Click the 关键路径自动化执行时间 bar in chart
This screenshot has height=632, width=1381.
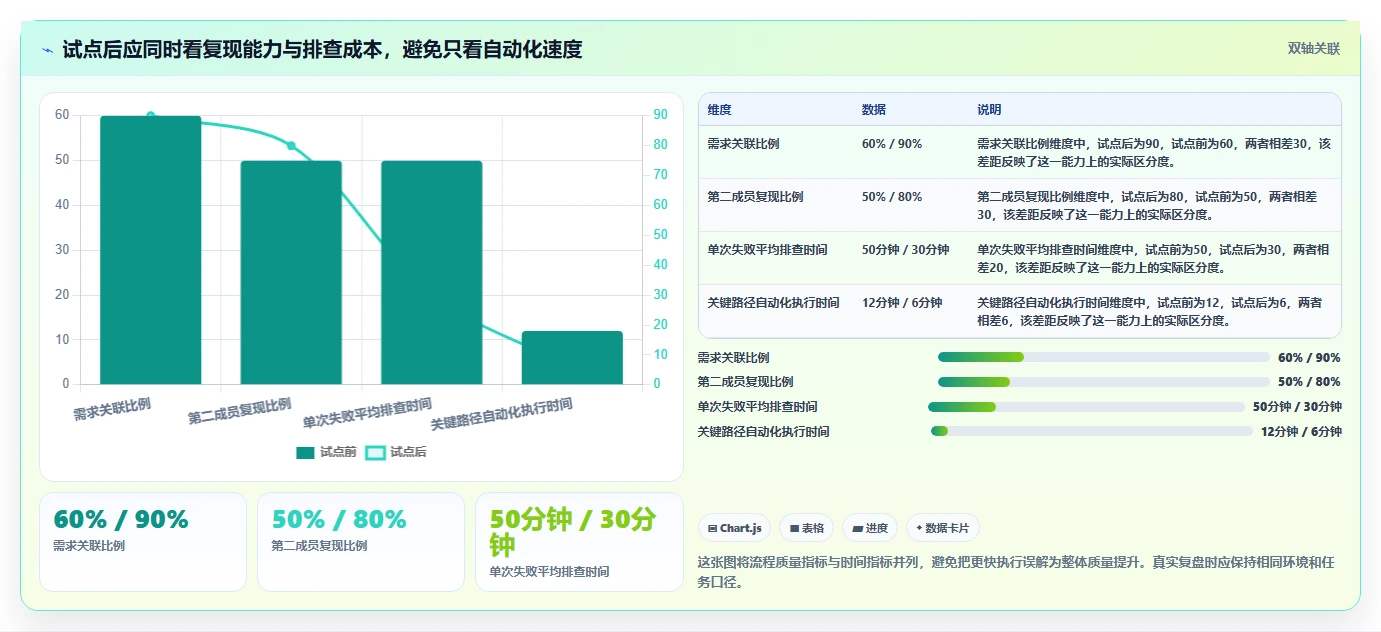tap(572, 357)
